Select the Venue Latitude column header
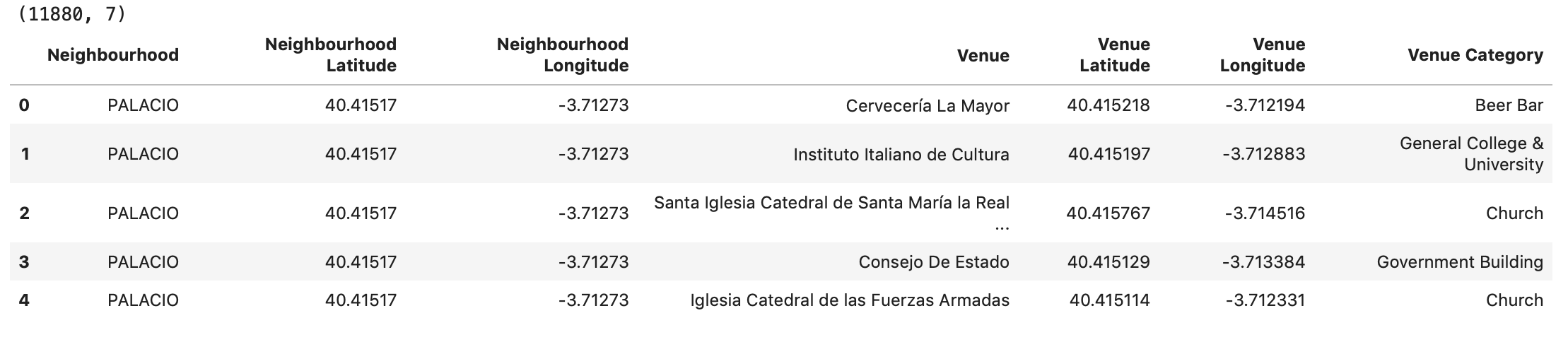1568x342 pixels. tap(1114, 55)
